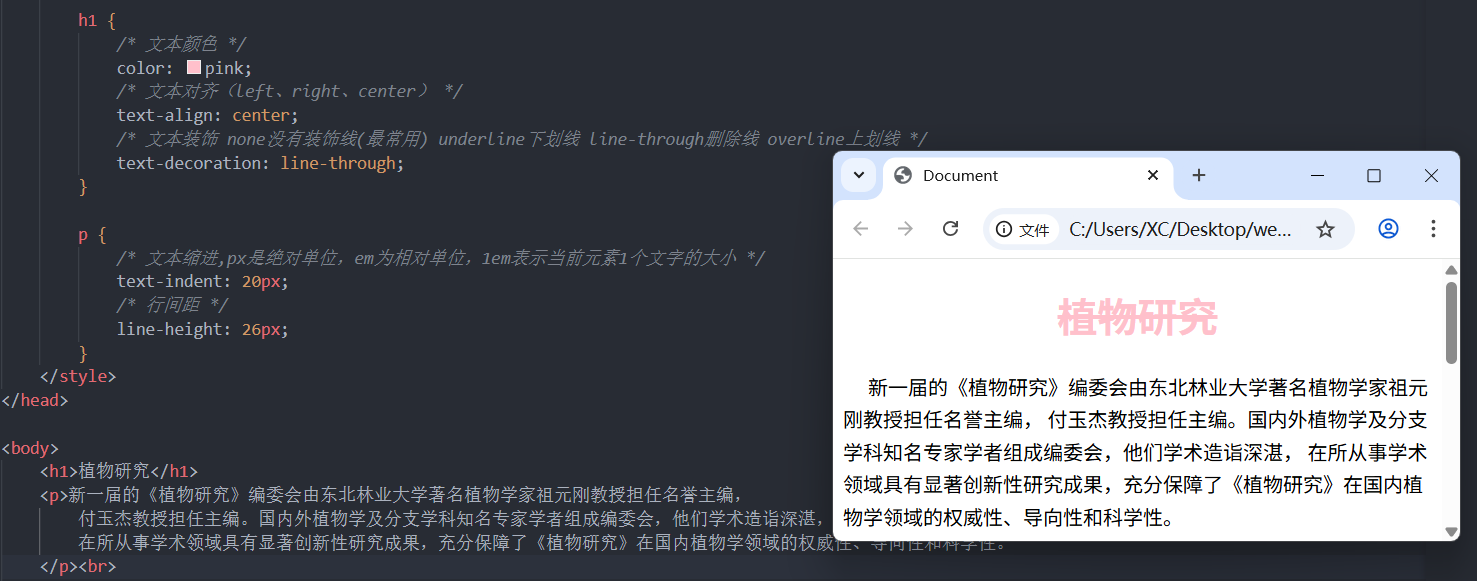Click the address bar file path
The image size is (1477, 581).
click(1180, 229)
